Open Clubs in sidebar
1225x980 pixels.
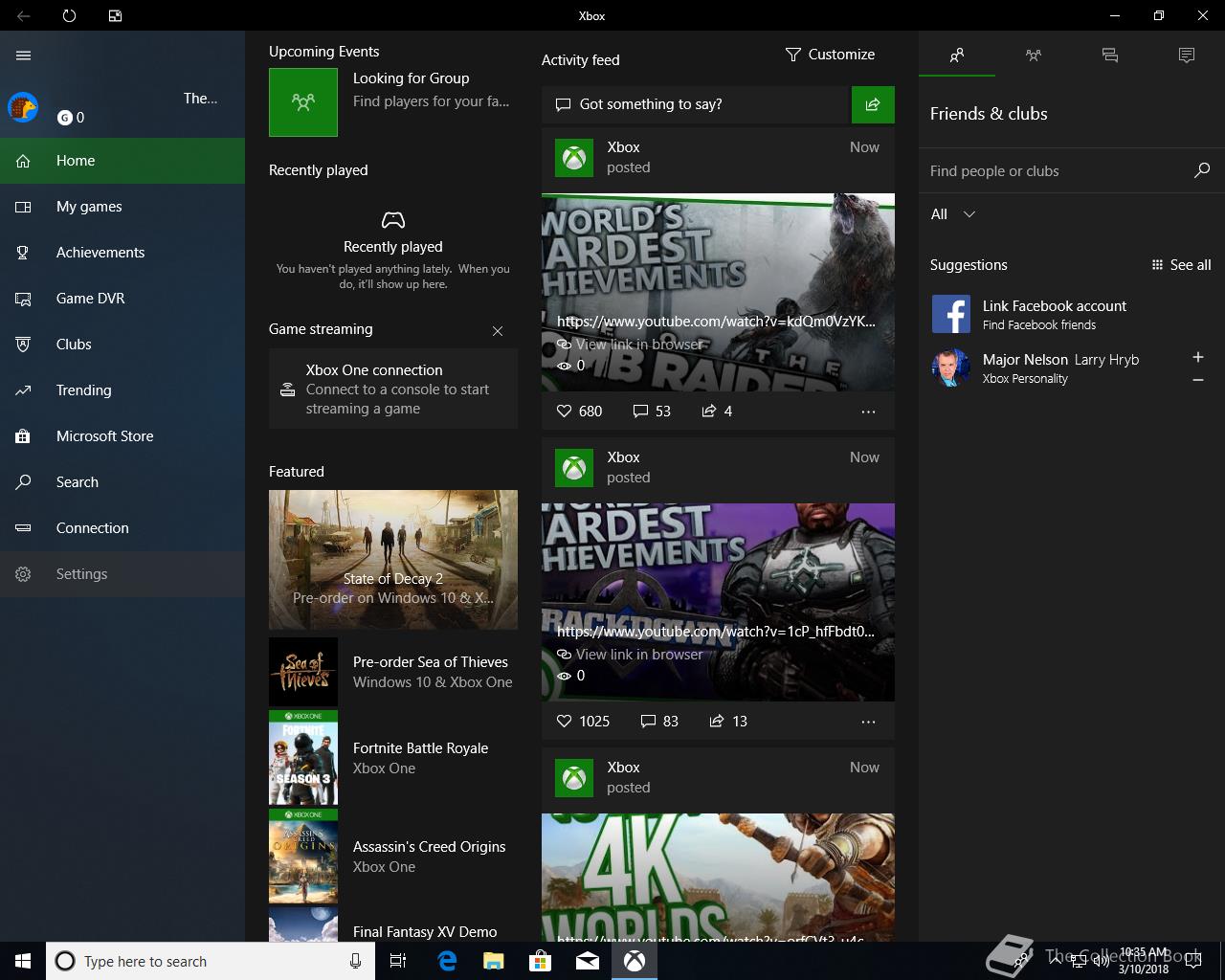122,345
